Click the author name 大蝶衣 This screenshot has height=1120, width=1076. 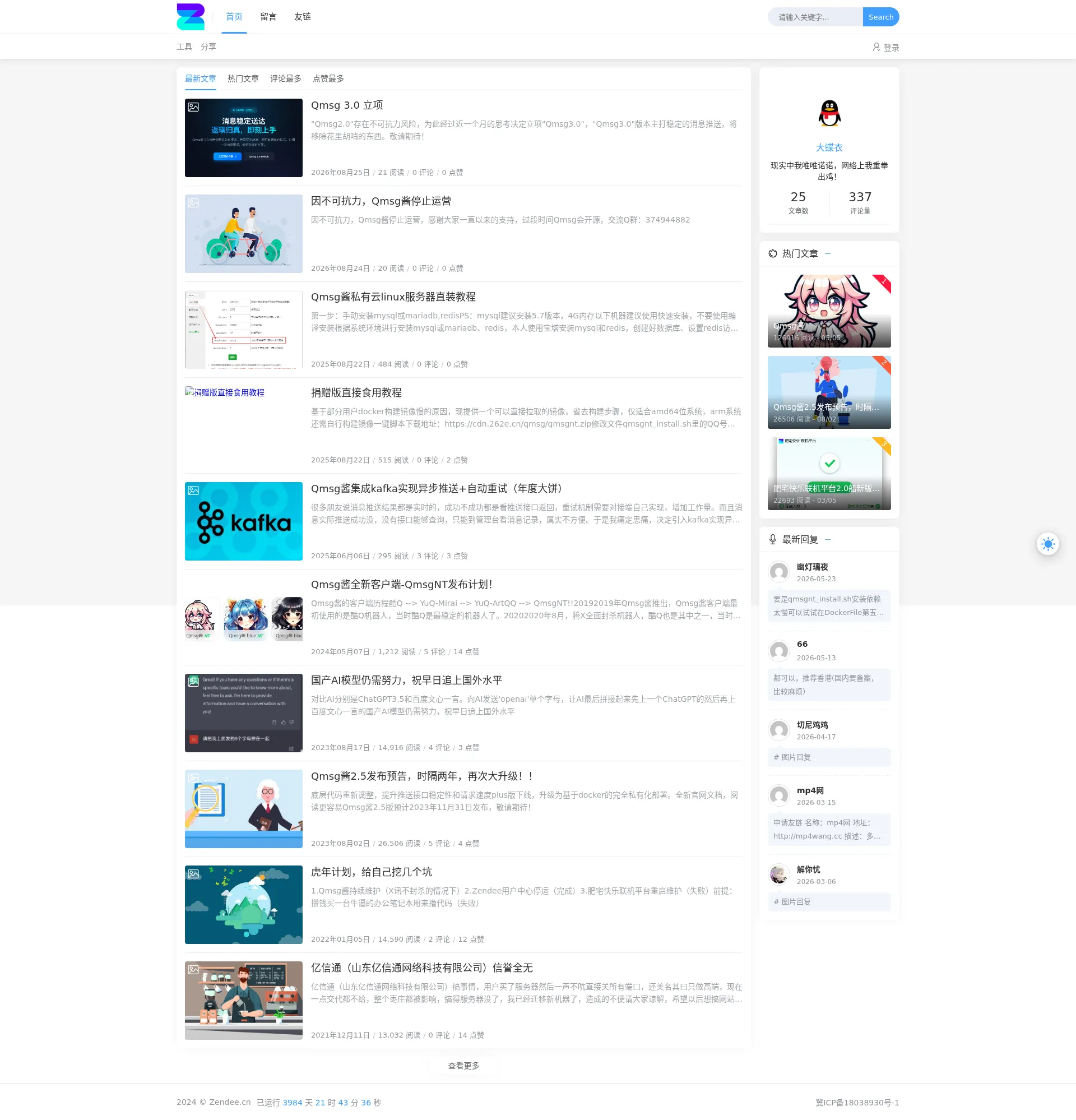828,147
